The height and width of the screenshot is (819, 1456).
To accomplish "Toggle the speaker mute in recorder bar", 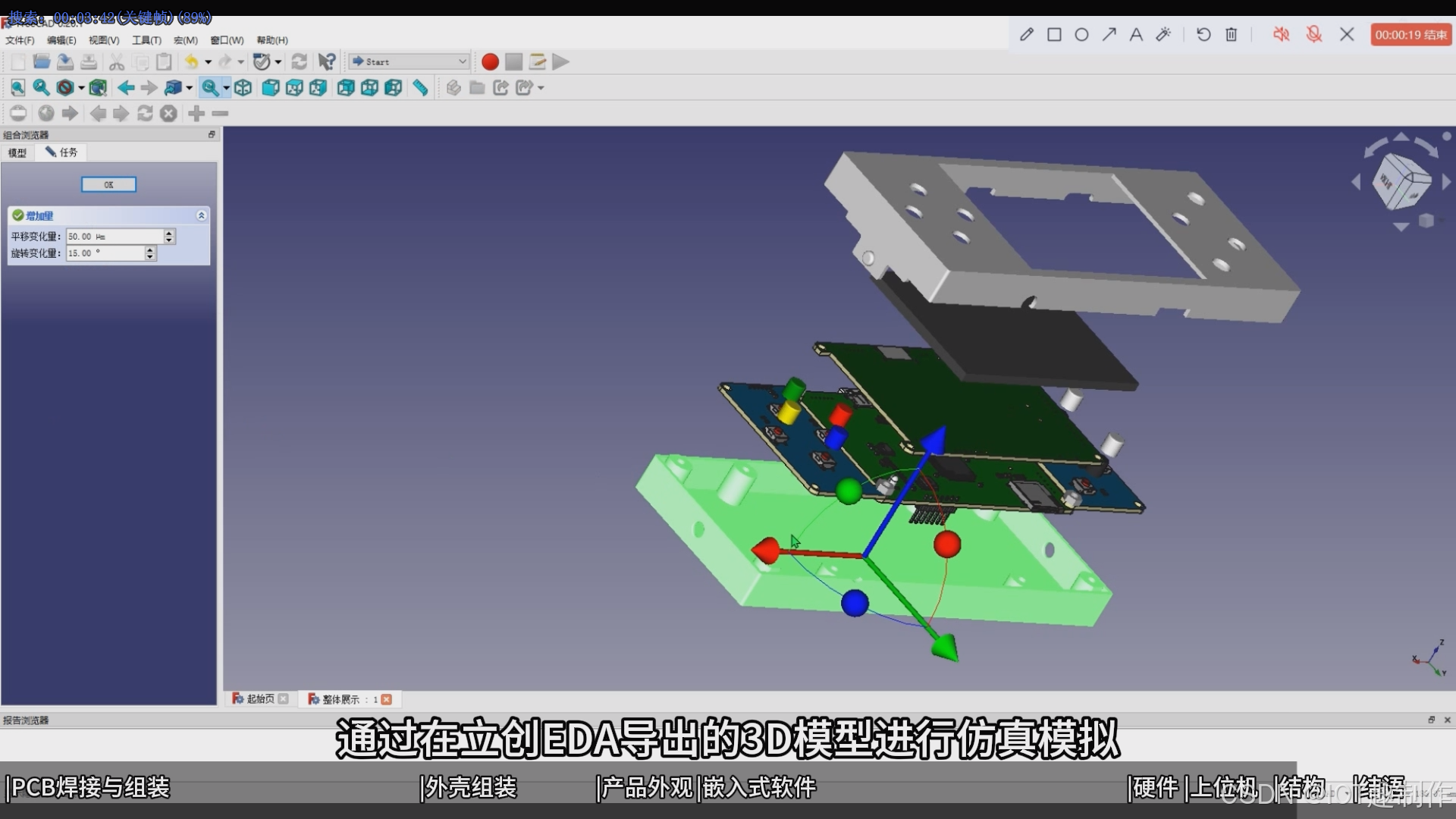I will click(1281, 35).
